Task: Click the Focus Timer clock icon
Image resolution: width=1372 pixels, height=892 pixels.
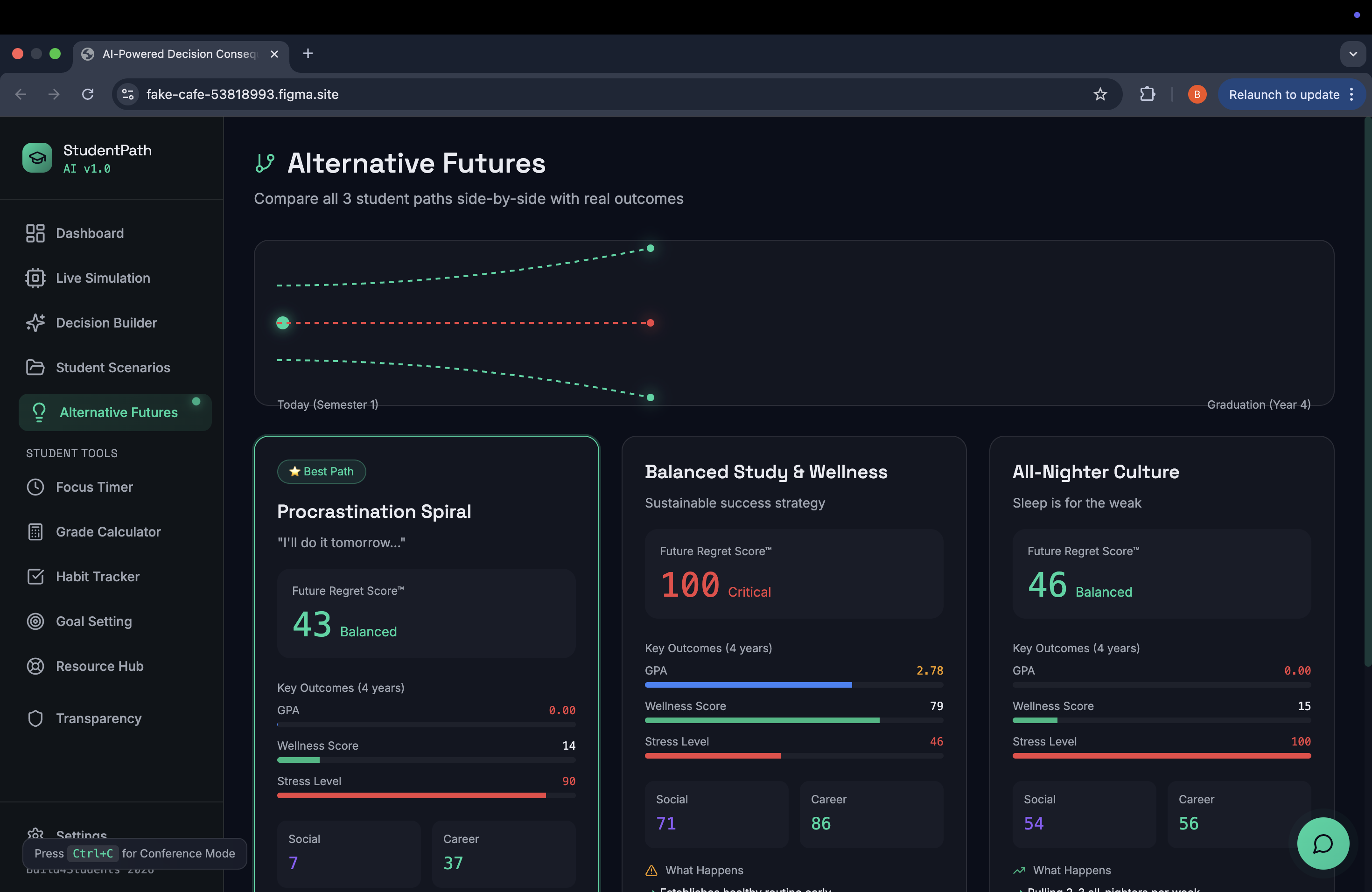Action: pos(35,487)
